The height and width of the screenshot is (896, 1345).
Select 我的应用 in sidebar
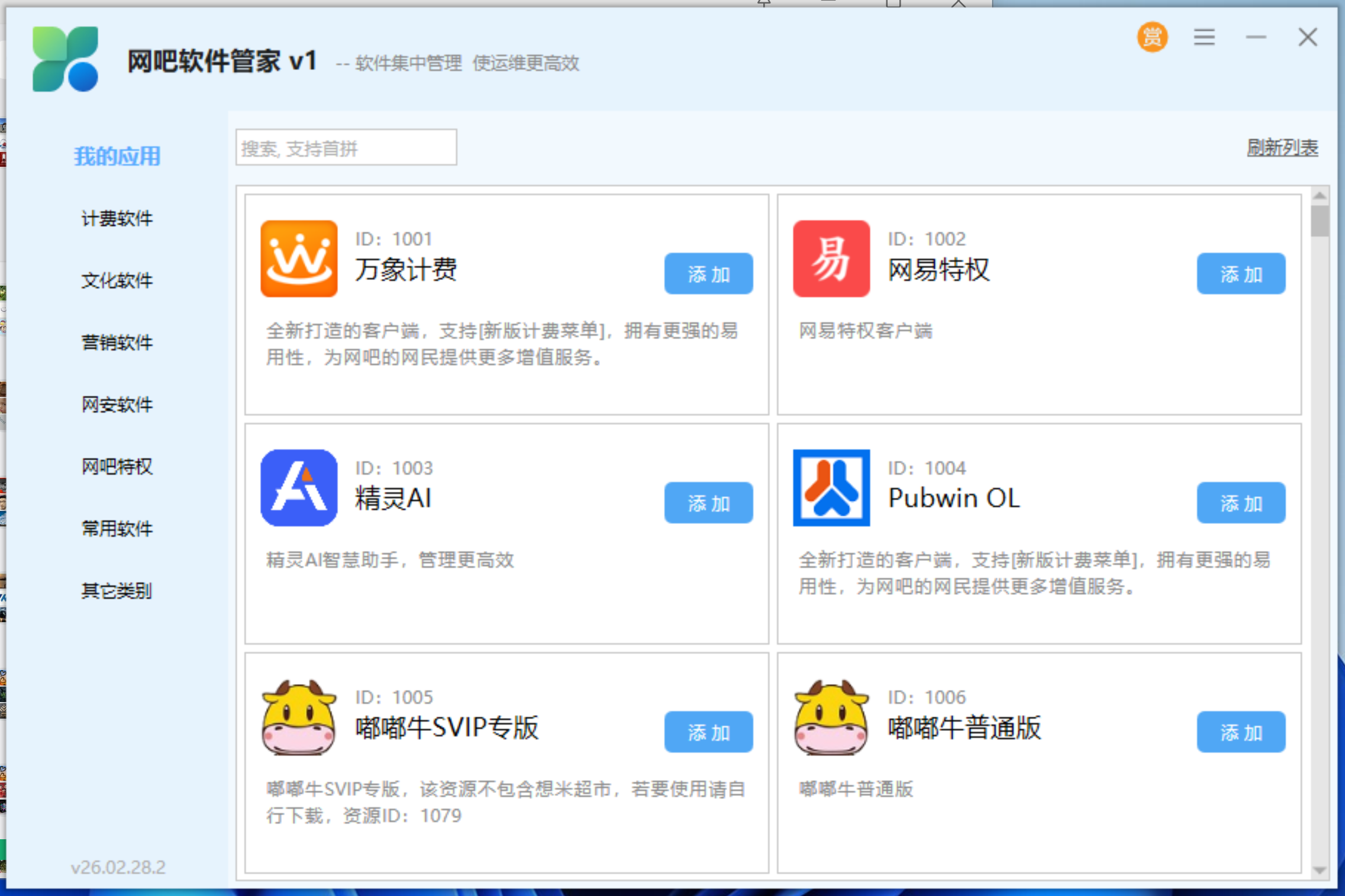click(x=117, y=156)
